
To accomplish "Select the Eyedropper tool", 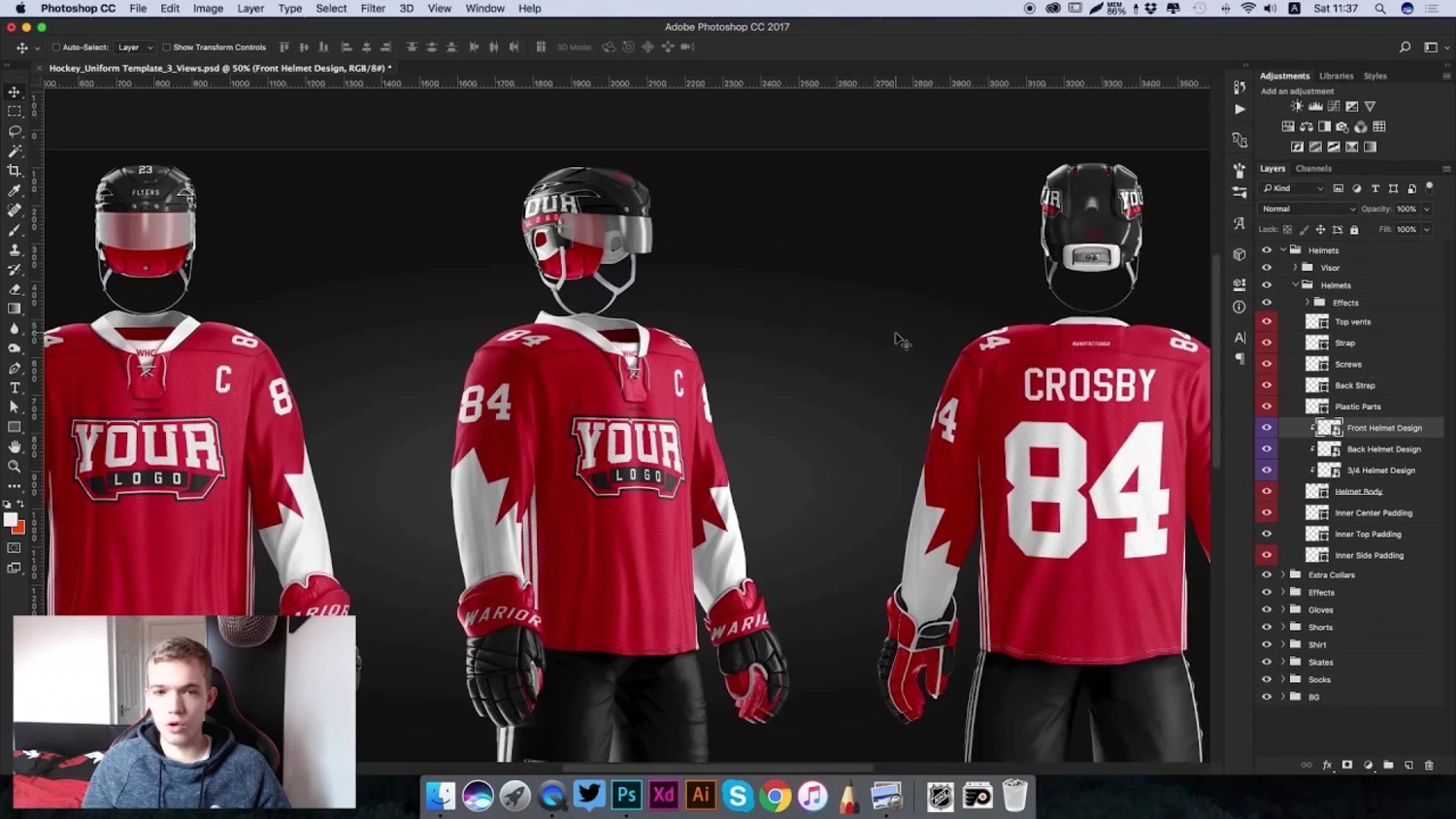I will pos(15,191).
